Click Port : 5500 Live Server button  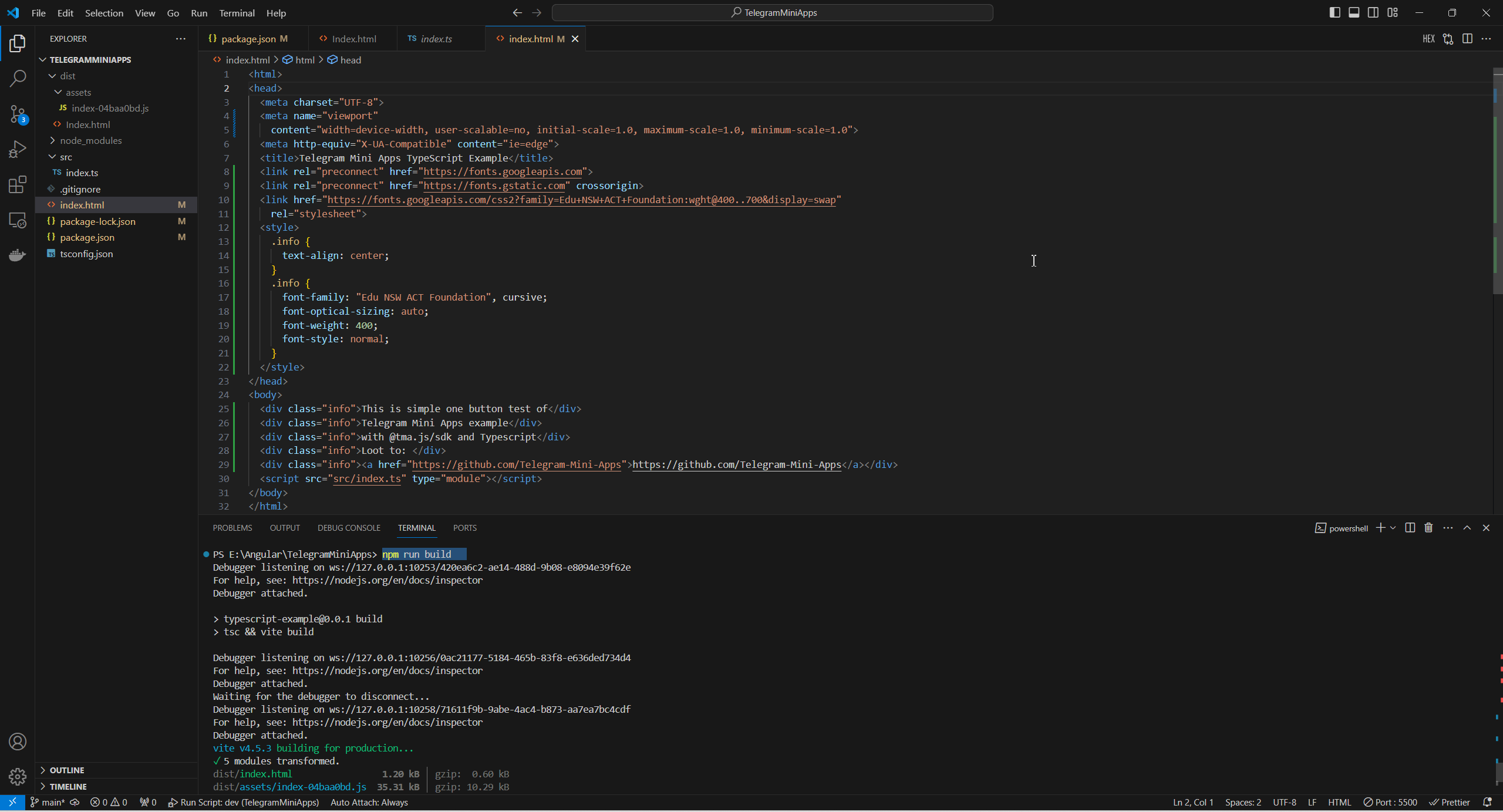point(1390,802)
